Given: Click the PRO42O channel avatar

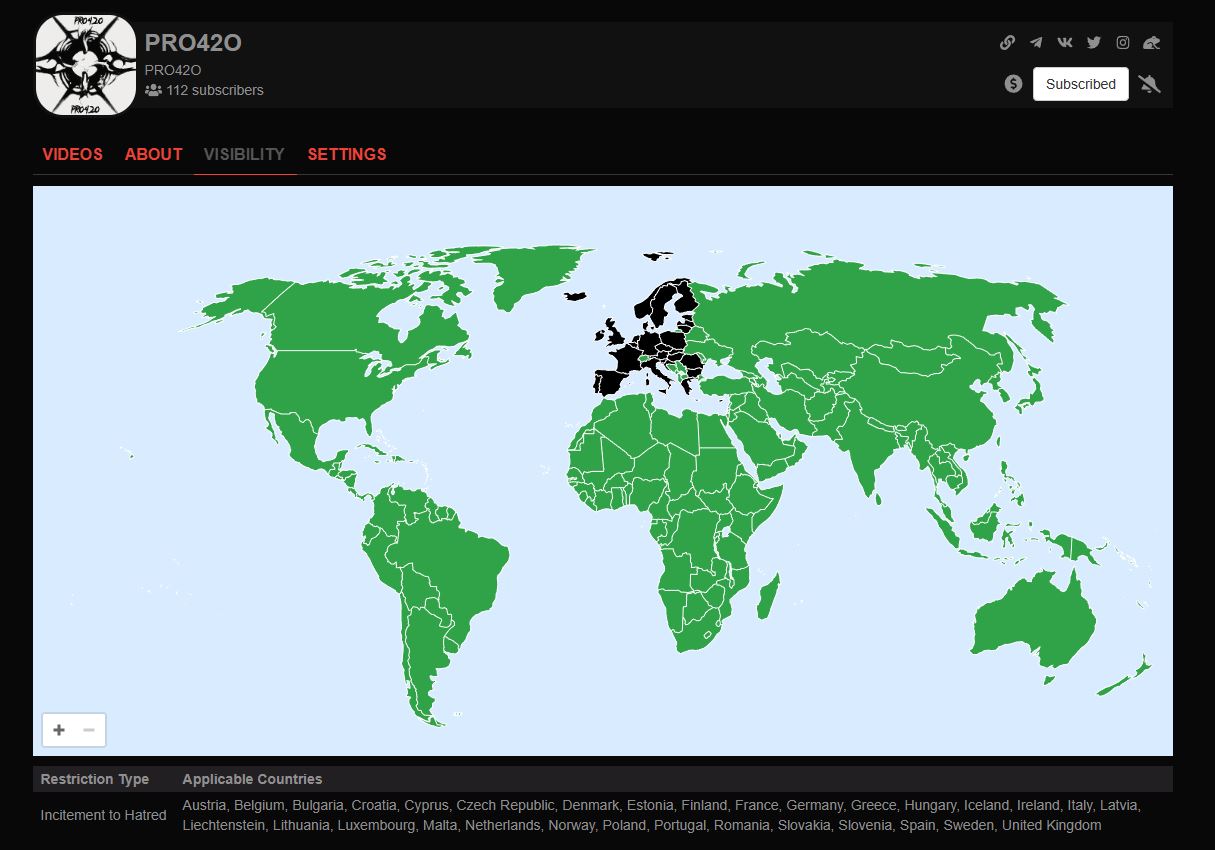Looking at the screenshot, I should tap(86, 65).
